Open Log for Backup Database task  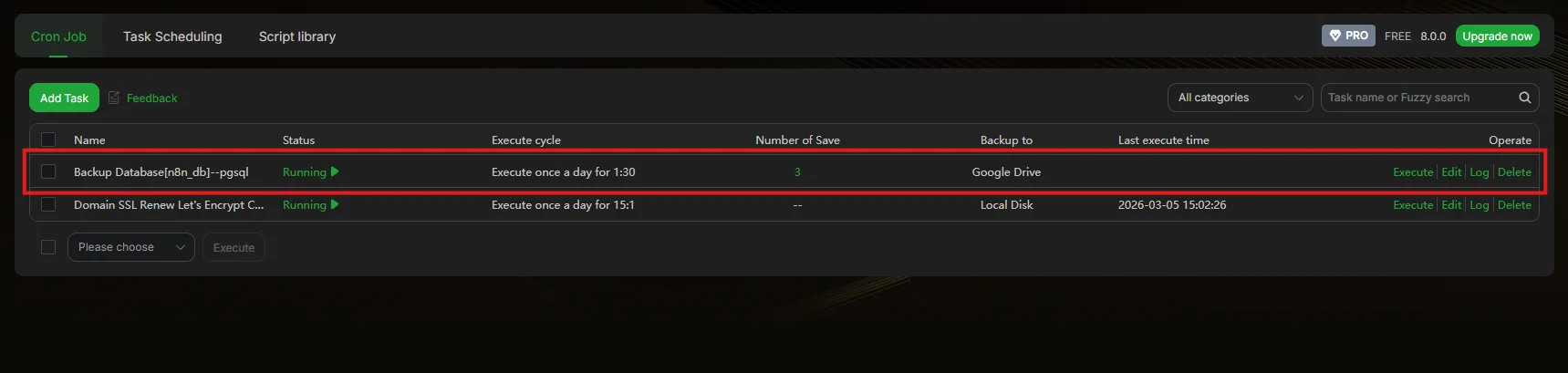click(1479, 171)
